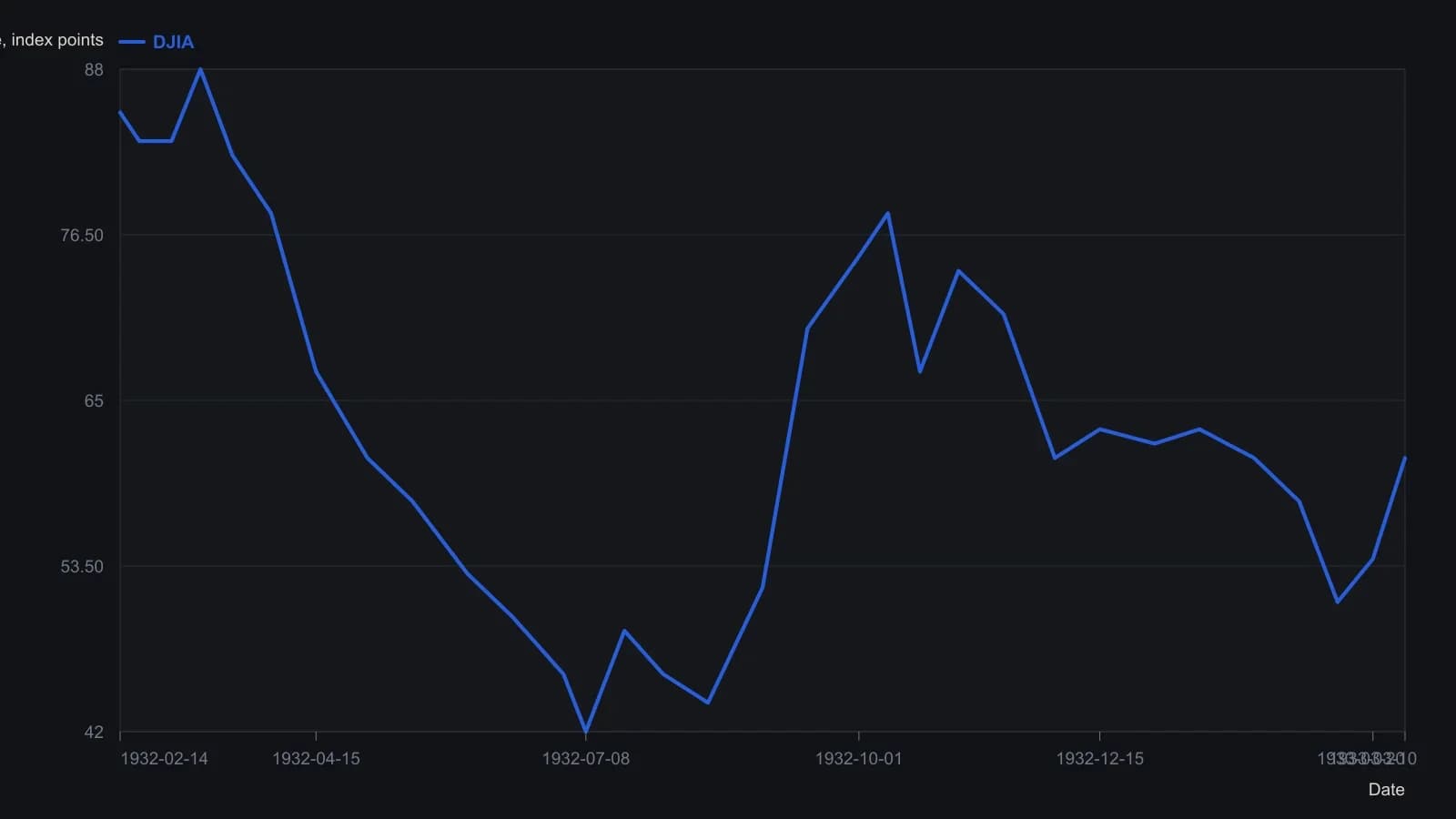1456x819 pixels.
Task: Select the 88 y-axis label
Action: [94, 70]
